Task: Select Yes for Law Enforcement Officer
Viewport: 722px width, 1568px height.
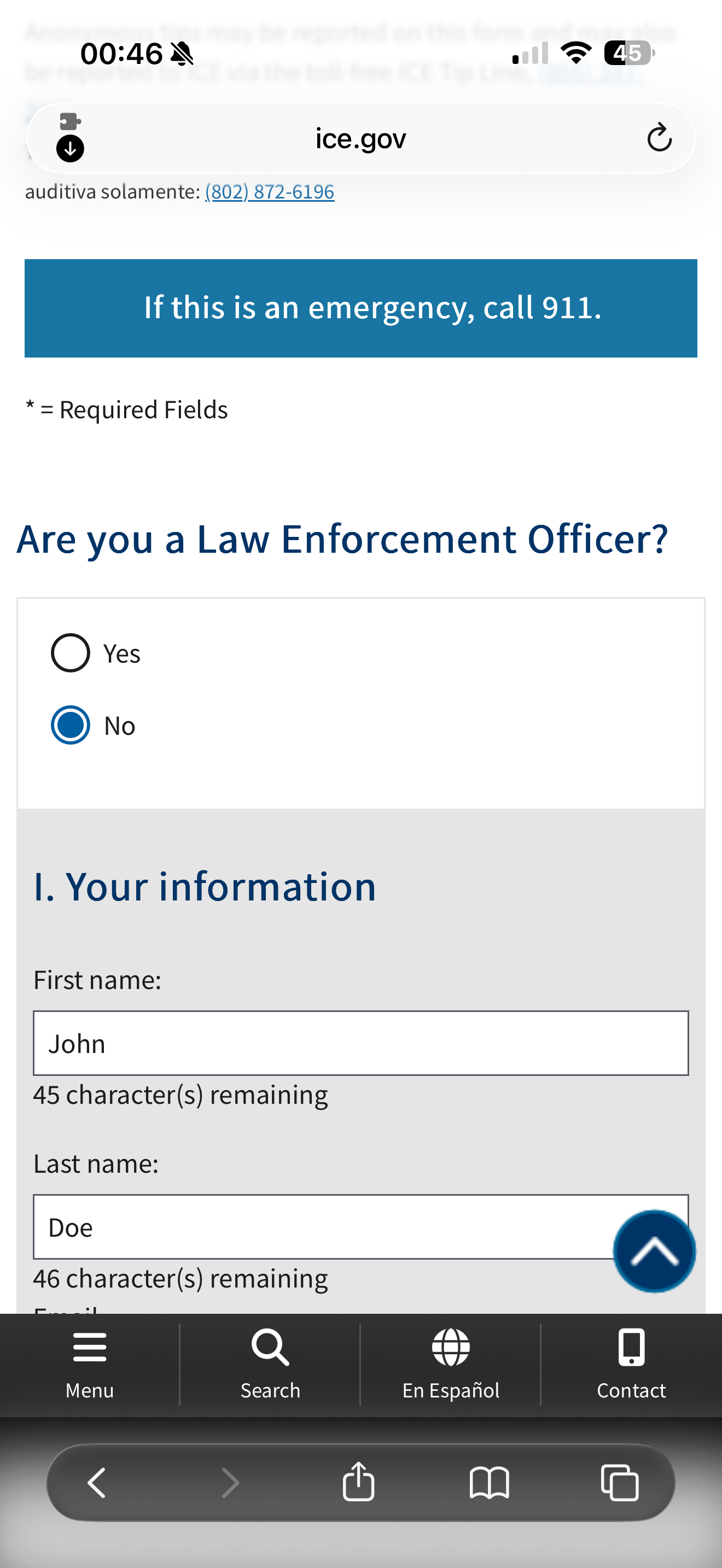Action: (x=71, y=653)
